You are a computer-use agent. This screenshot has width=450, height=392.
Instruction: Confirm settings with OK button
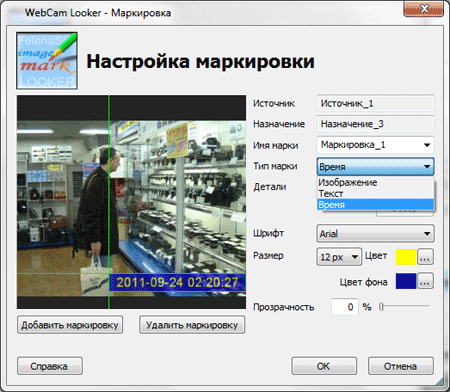pos(324,366)
